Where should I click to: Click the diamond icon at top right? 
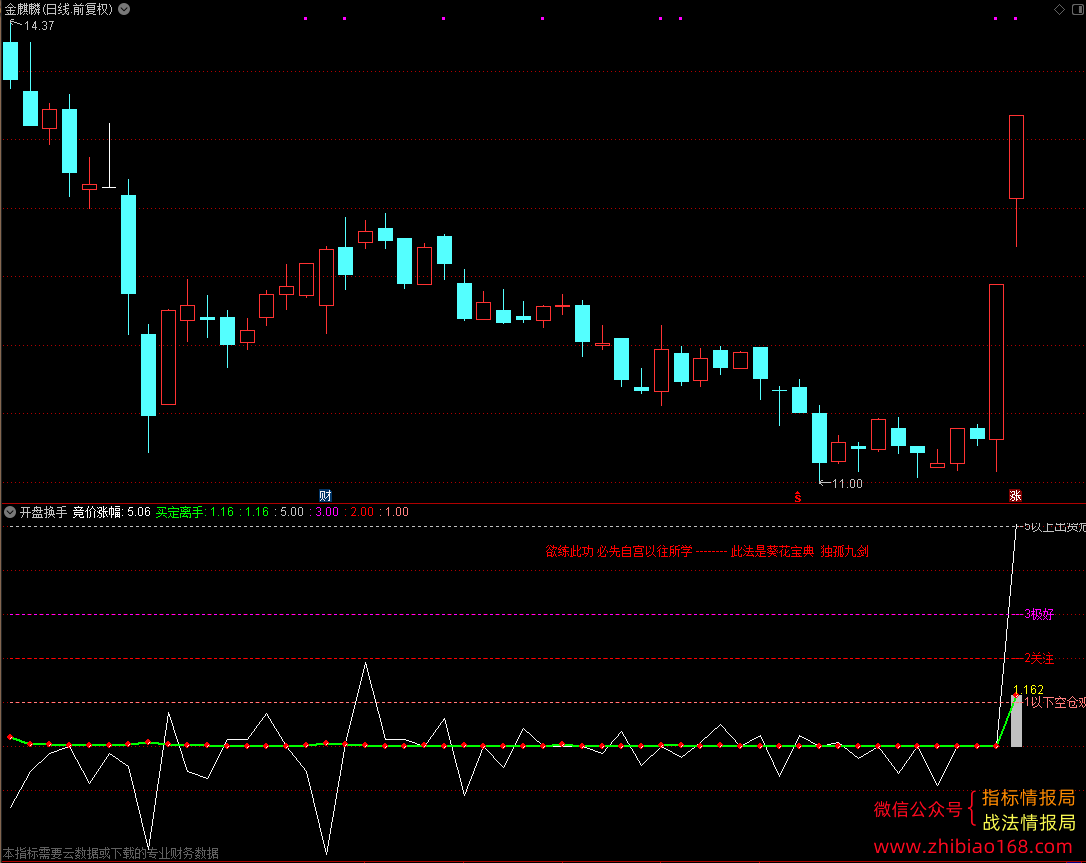(1059, 9)
